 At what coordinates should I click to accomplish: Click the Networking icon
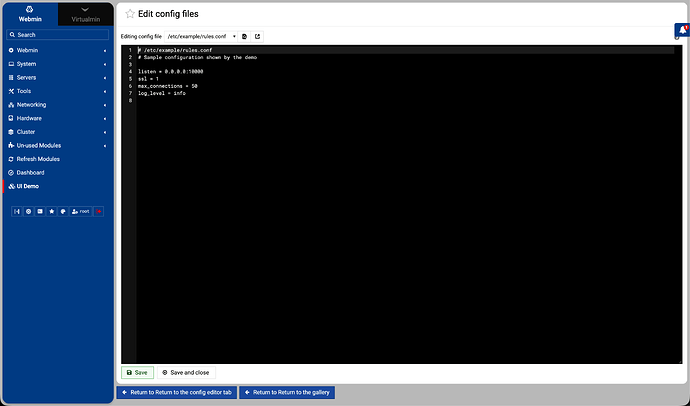pyautogui.click(x=11, y=105)
